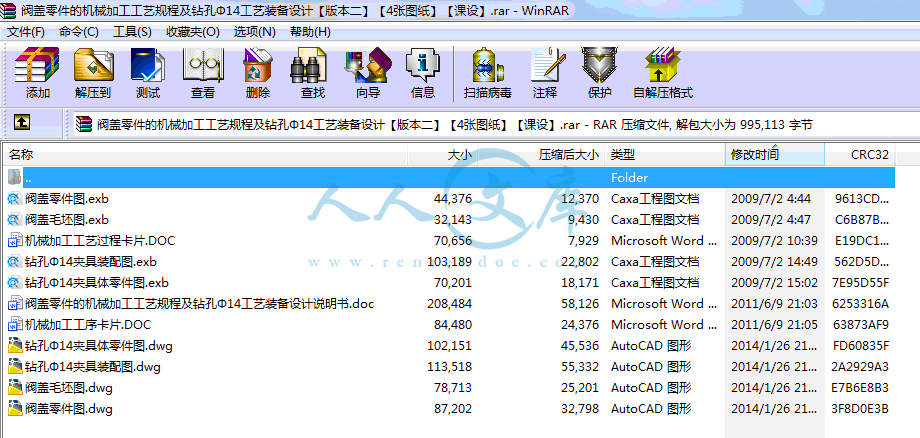Select file 钻孔Φ14夹具装配图.exb
Screen dimensions: 920x438
pyautogui.click(x=91, y=262)
